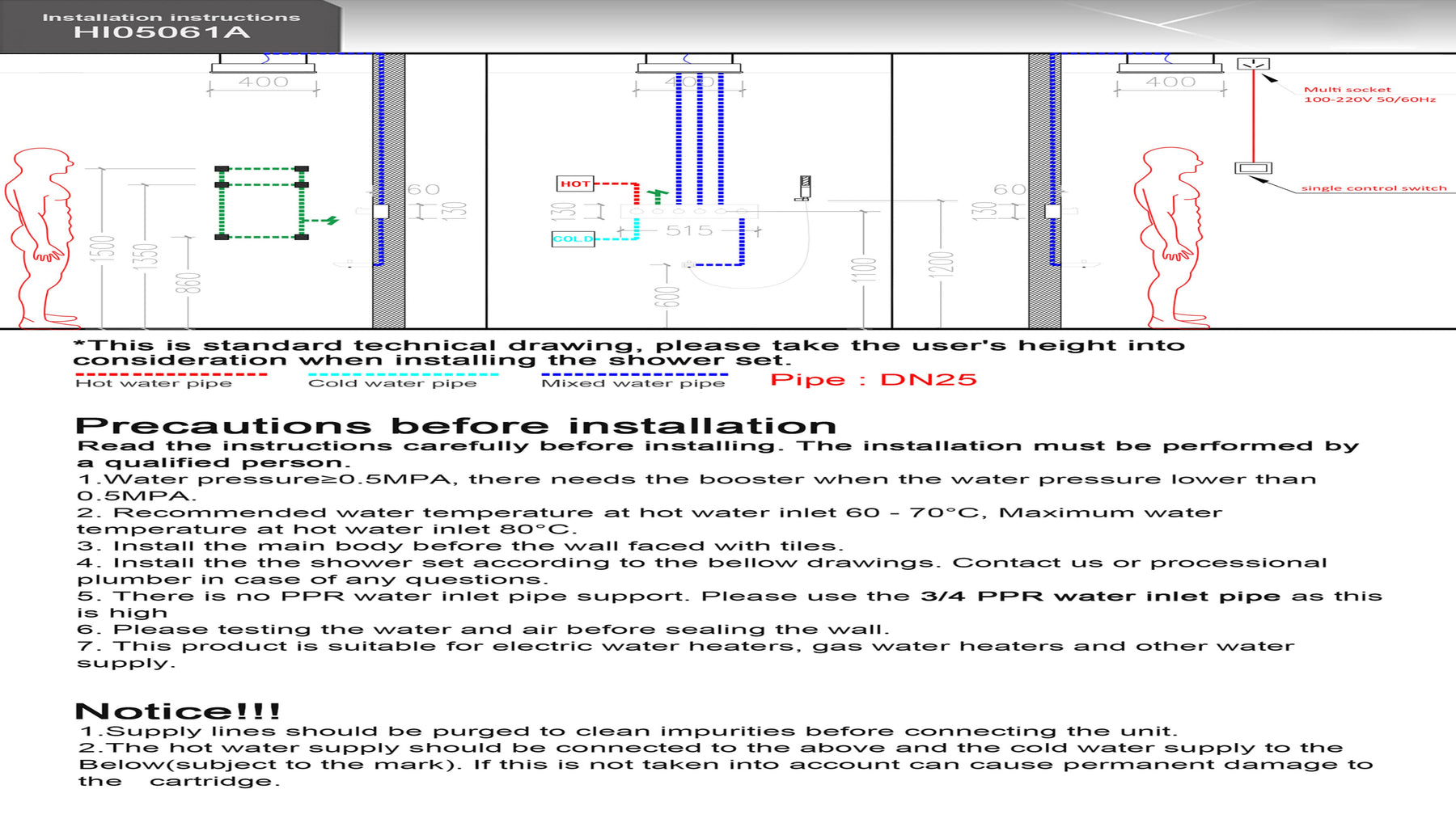The height and width of the screenshot is (827, 1456).
Task: Click the 515 dimension label
Action: (x=689, y=231)
